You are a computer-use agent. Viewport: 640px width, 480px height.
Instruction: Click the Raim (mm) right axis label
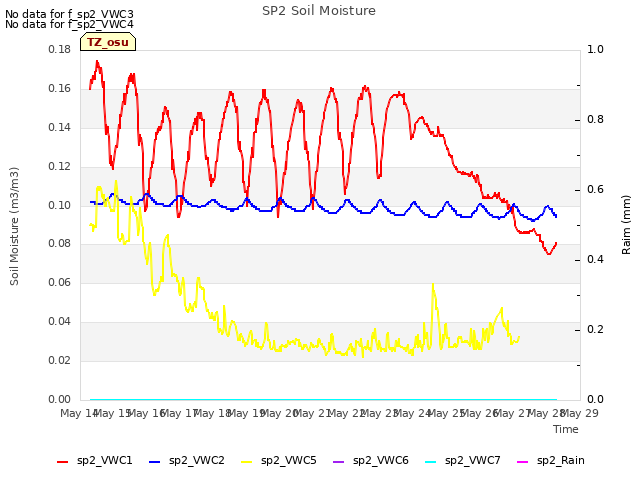coord(626,225)
